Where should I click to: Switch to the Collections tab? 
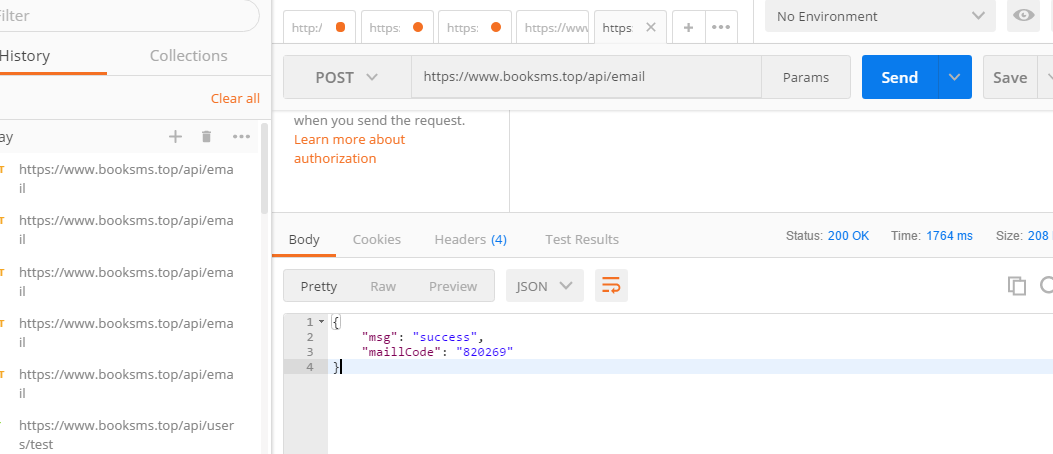tap(188, 56)
